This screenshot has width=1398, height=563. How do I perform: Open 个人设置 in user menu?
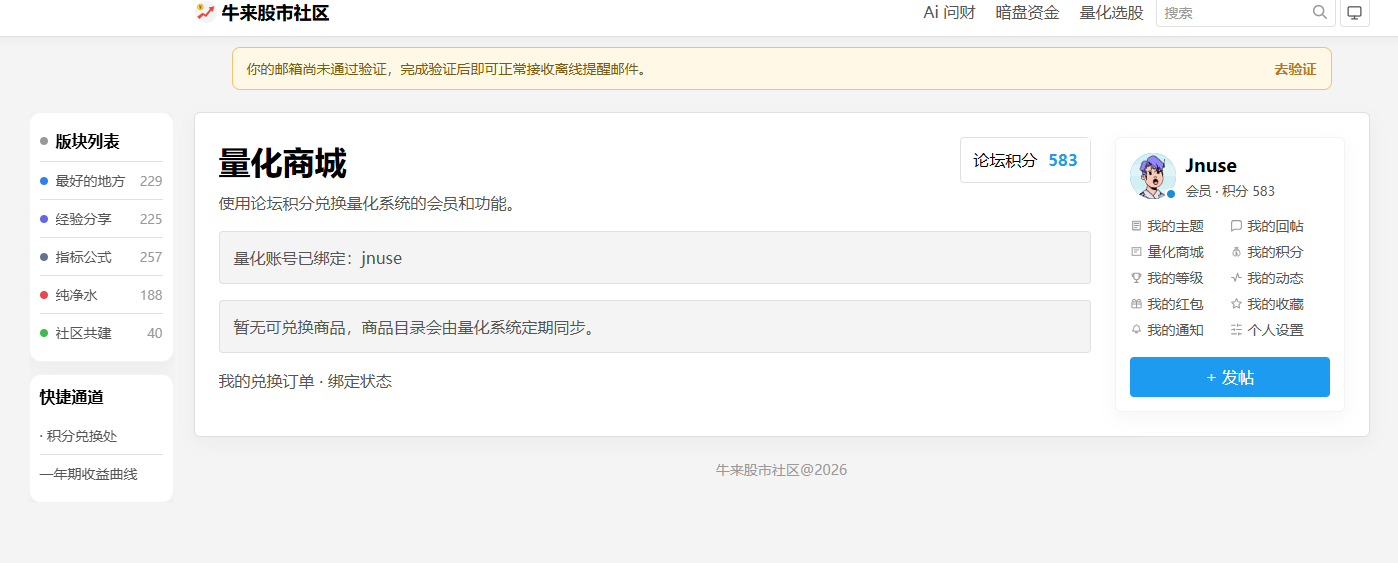click(1276, 330)
